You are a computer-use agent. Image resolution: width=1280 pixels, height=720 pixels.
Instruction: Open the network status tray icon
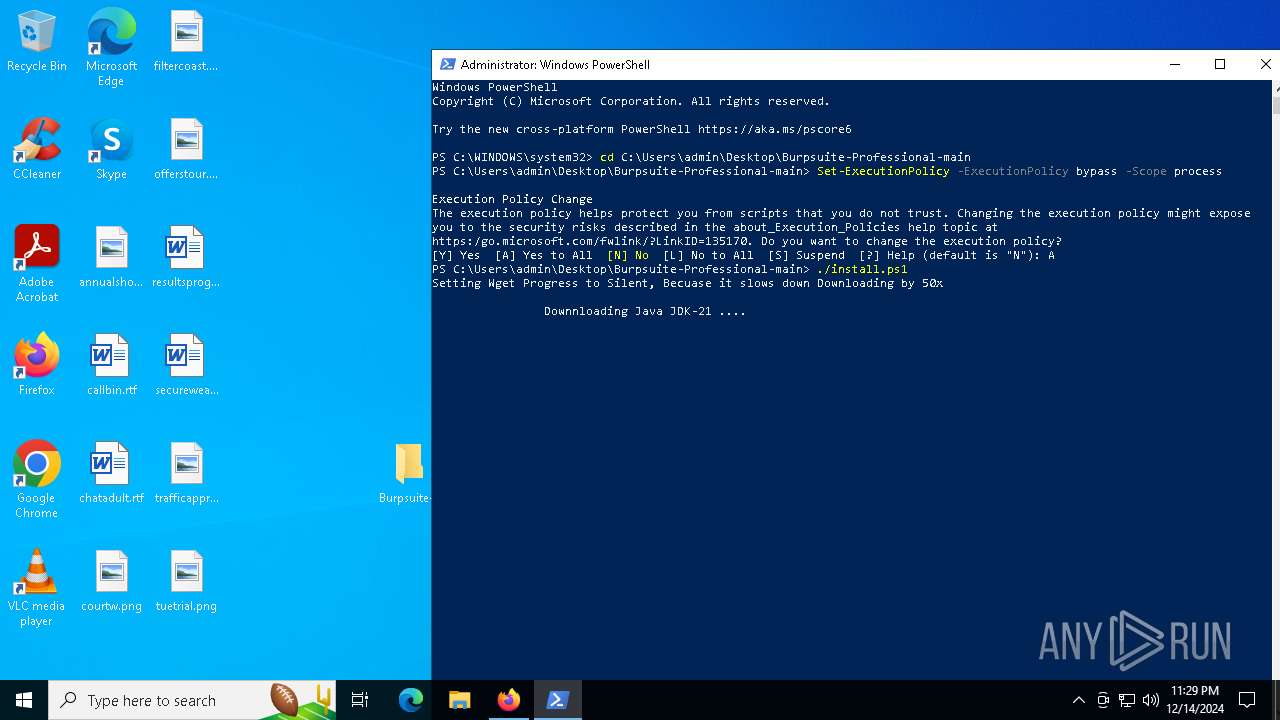(1127, 700)
